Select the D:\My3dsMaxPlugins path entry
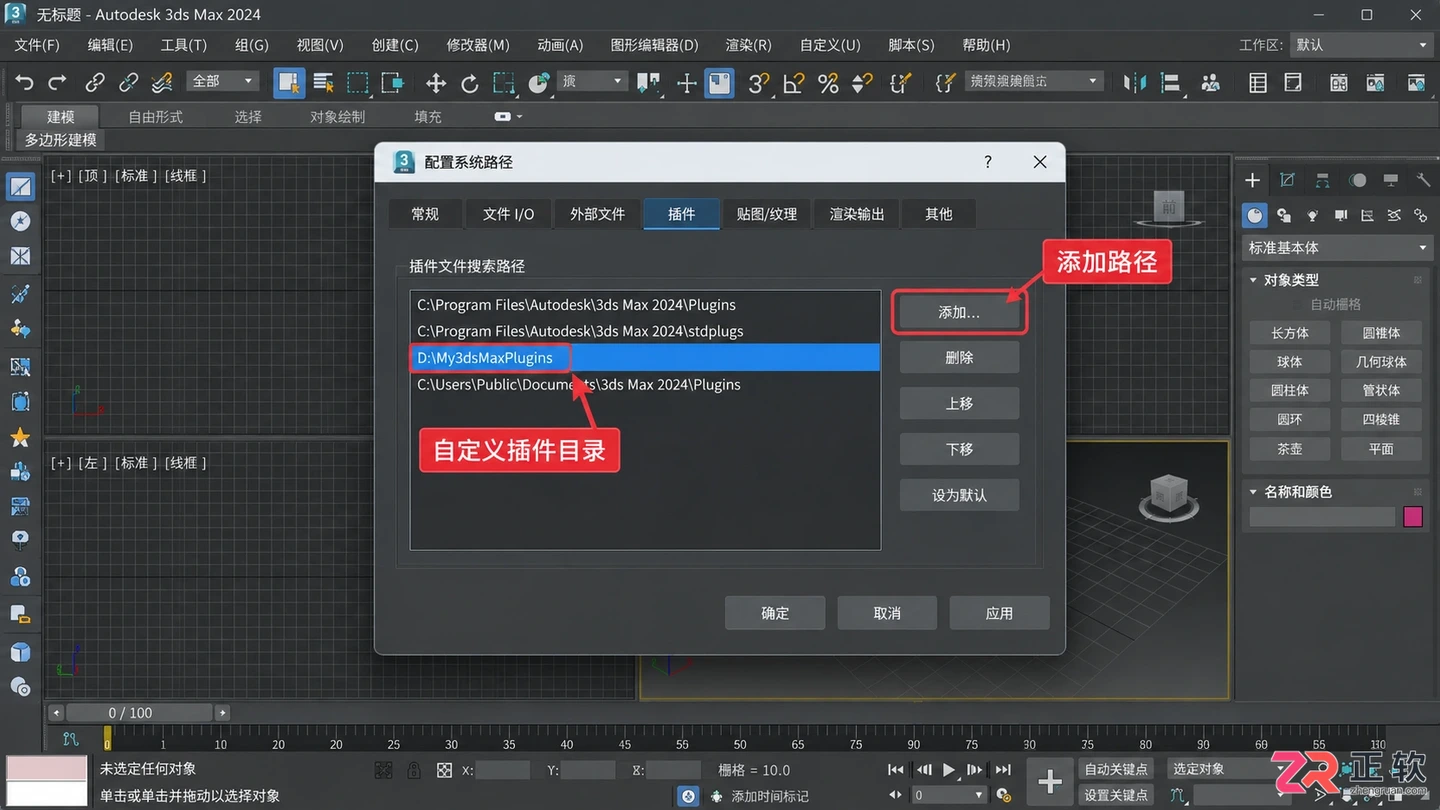1440x810 pixels. coord(645,358)
